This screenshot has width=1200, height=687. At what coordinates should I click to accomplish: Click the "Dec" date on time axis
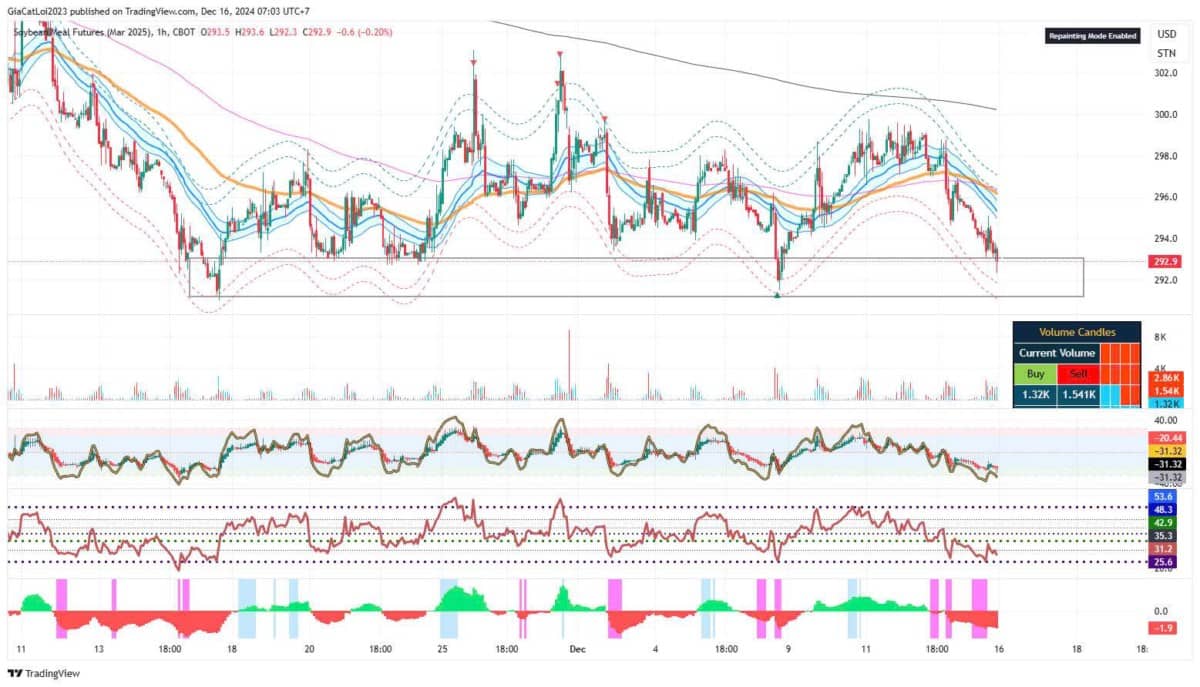(x=576, y=649)
